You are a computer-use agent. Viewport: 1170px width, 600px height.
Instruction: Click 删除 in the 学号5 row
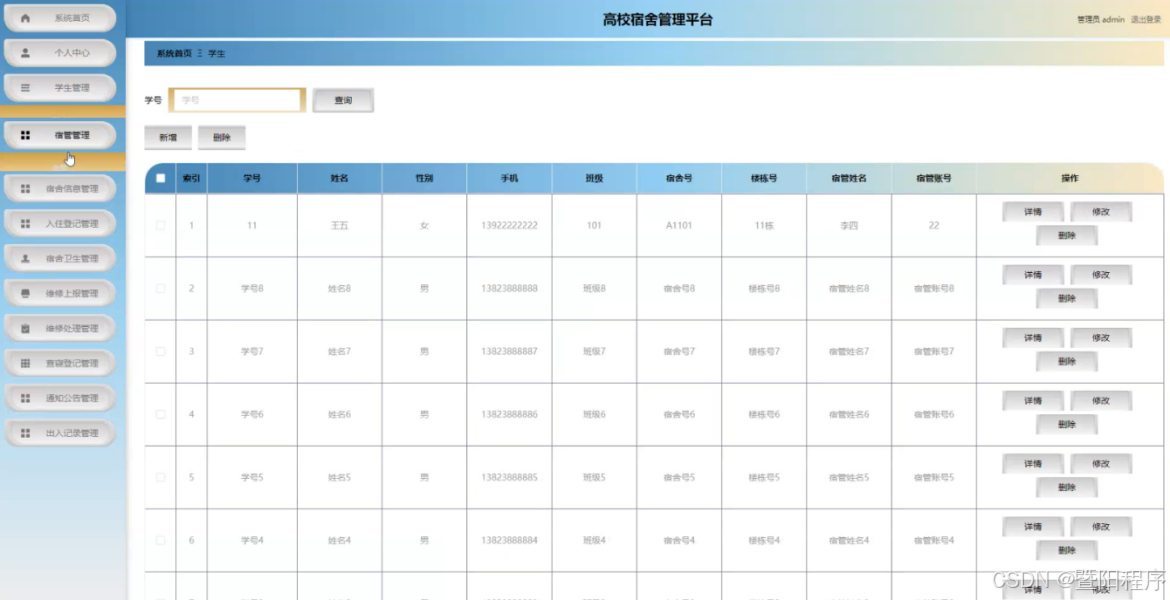(x=1067, y=487)
